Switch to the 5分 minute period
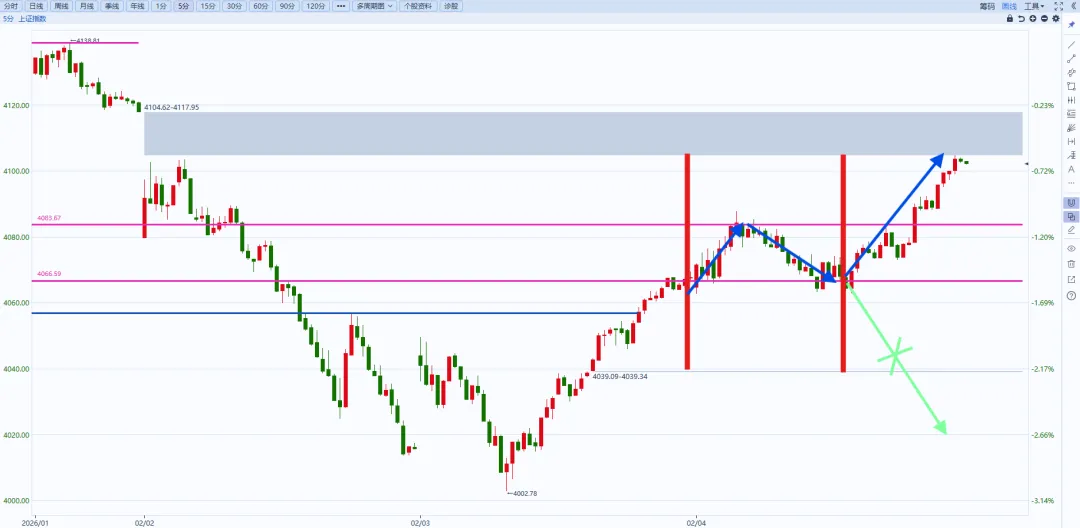 (x=183, y=6)
